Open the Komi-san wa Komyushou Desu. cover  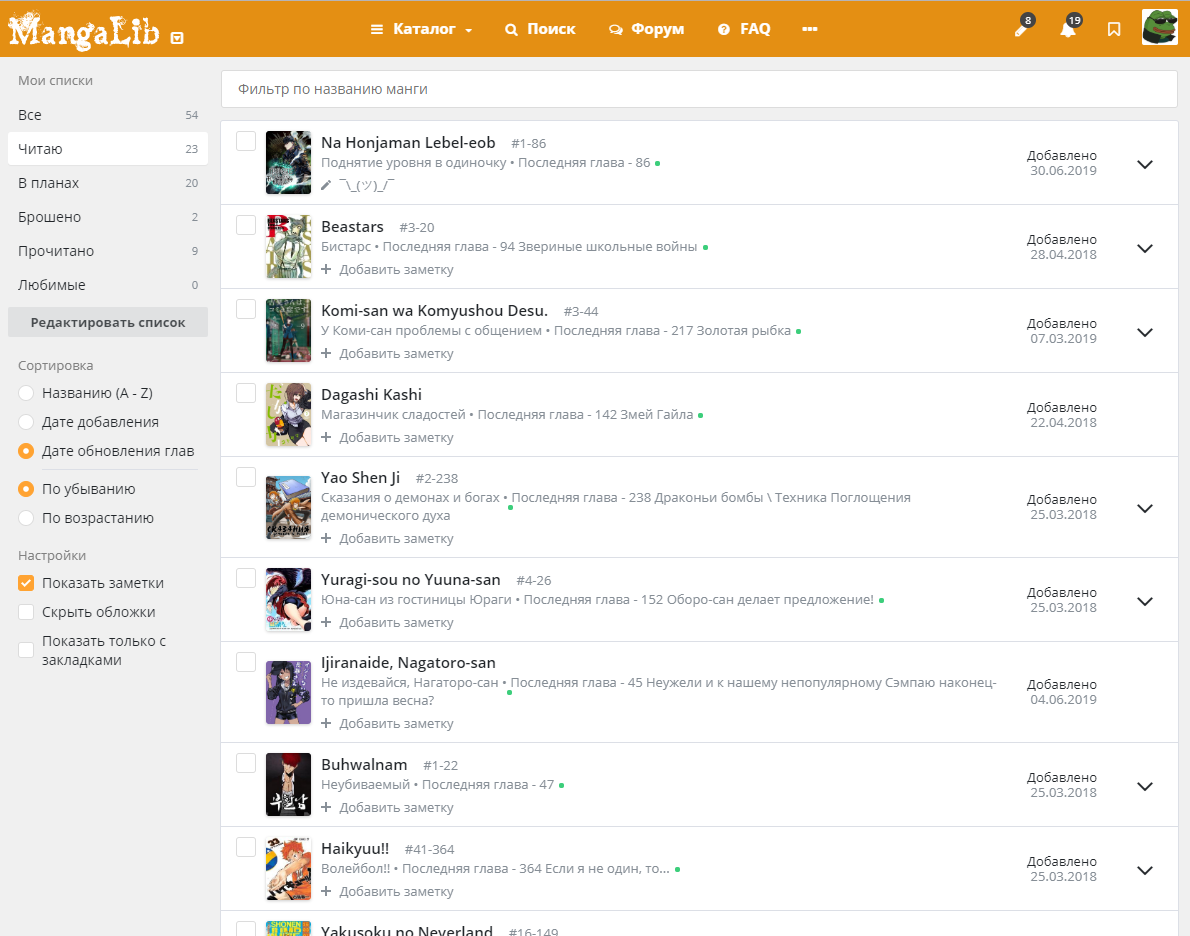point(288,330)
